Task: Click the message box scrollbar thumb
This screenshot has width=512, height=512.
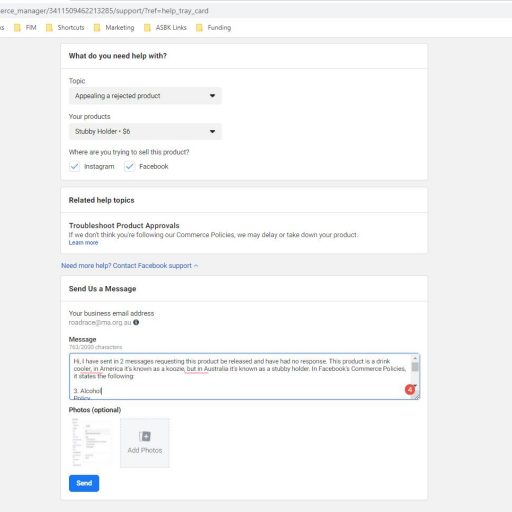Action: click(415, 367)
